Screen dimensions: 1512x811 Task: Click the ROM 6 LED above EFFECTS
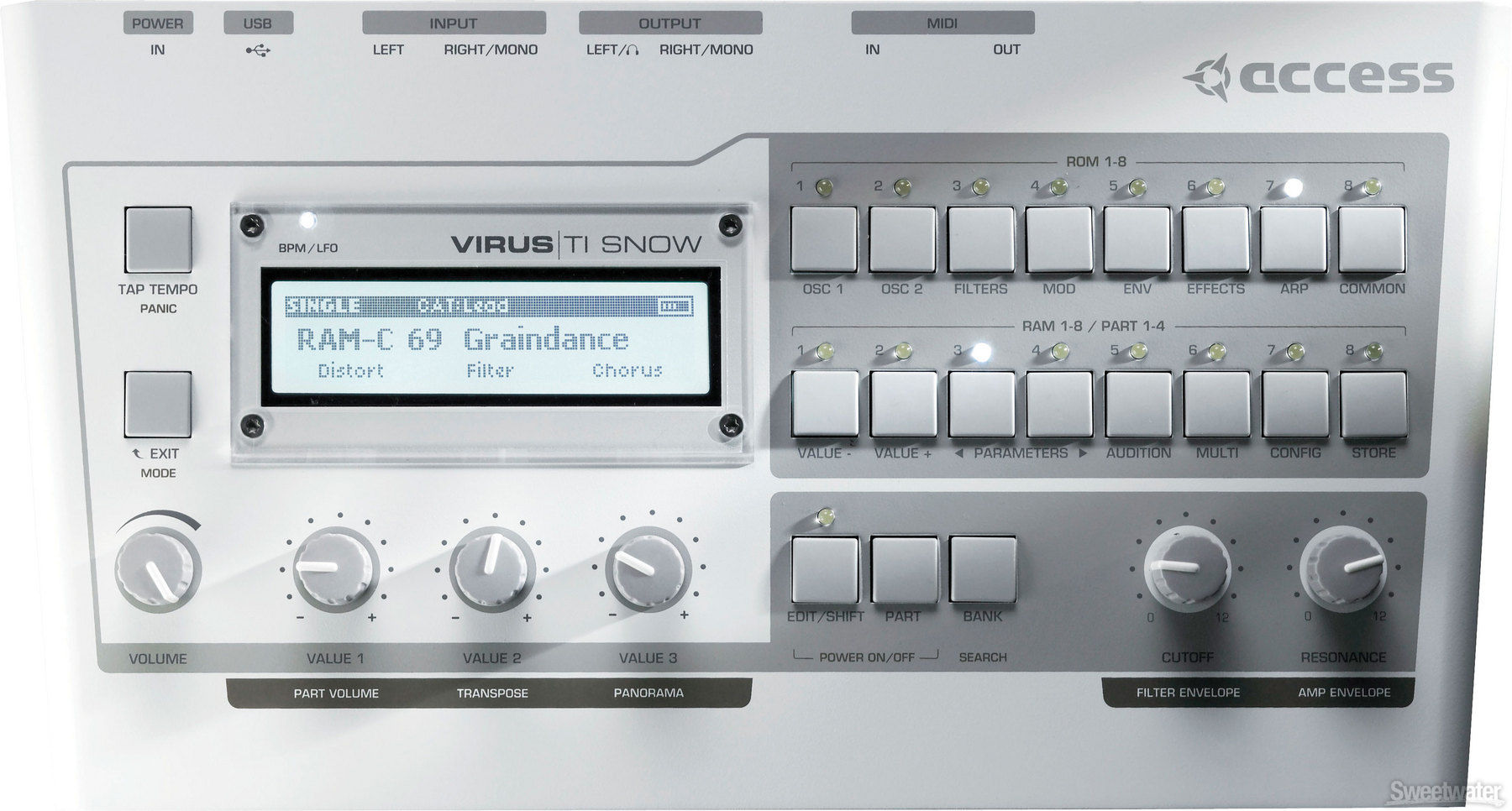pos(1216,186)
